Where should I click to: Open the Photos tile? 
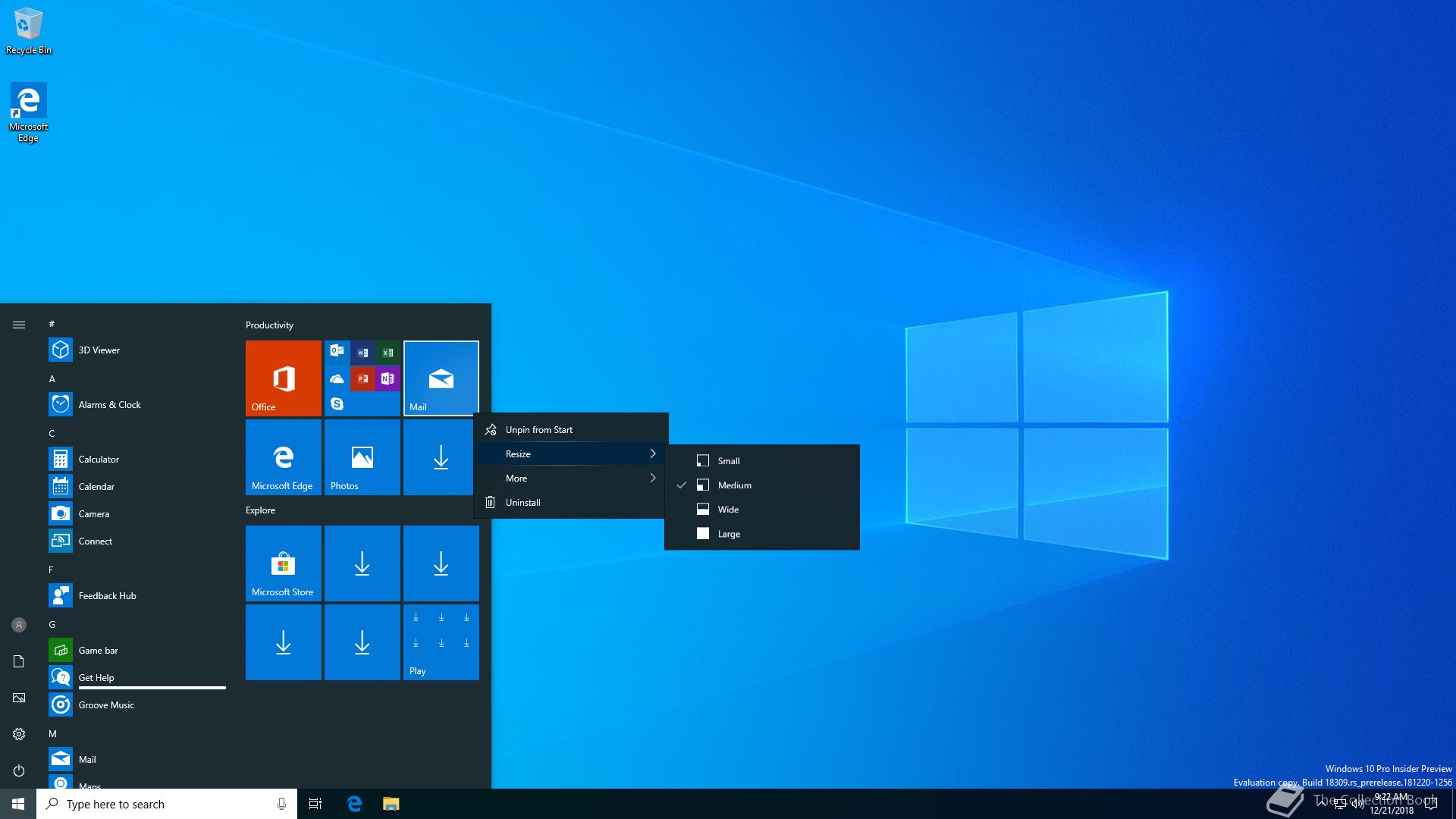pyautogui.click(x=362, y=457)
